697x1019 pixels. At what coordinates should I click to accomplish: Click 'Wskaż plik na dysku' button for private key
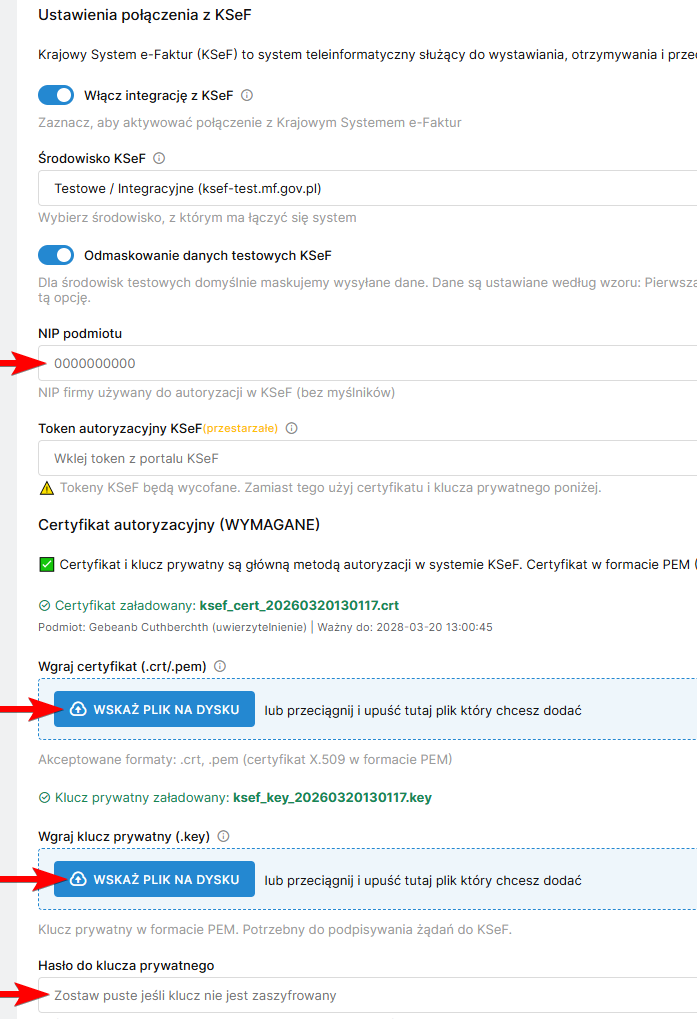click(155, 879)
